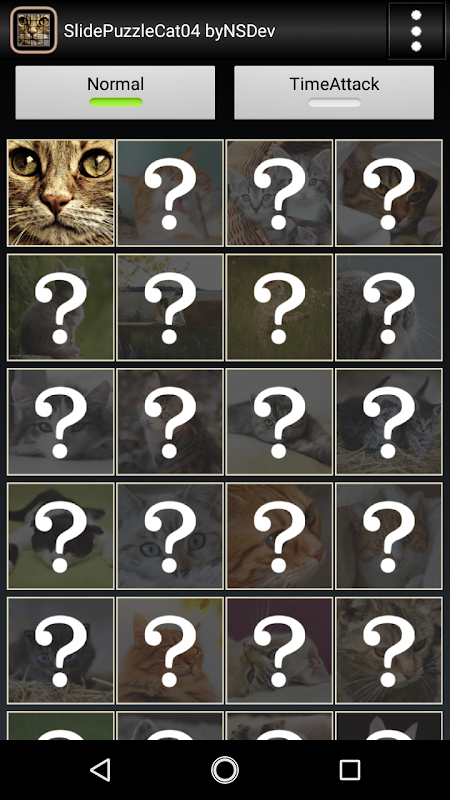Image resolution: width=450 pixels, height=800 pixels.
Task: Select locked kittens in basket puzzle
Action: click(279, 193)
